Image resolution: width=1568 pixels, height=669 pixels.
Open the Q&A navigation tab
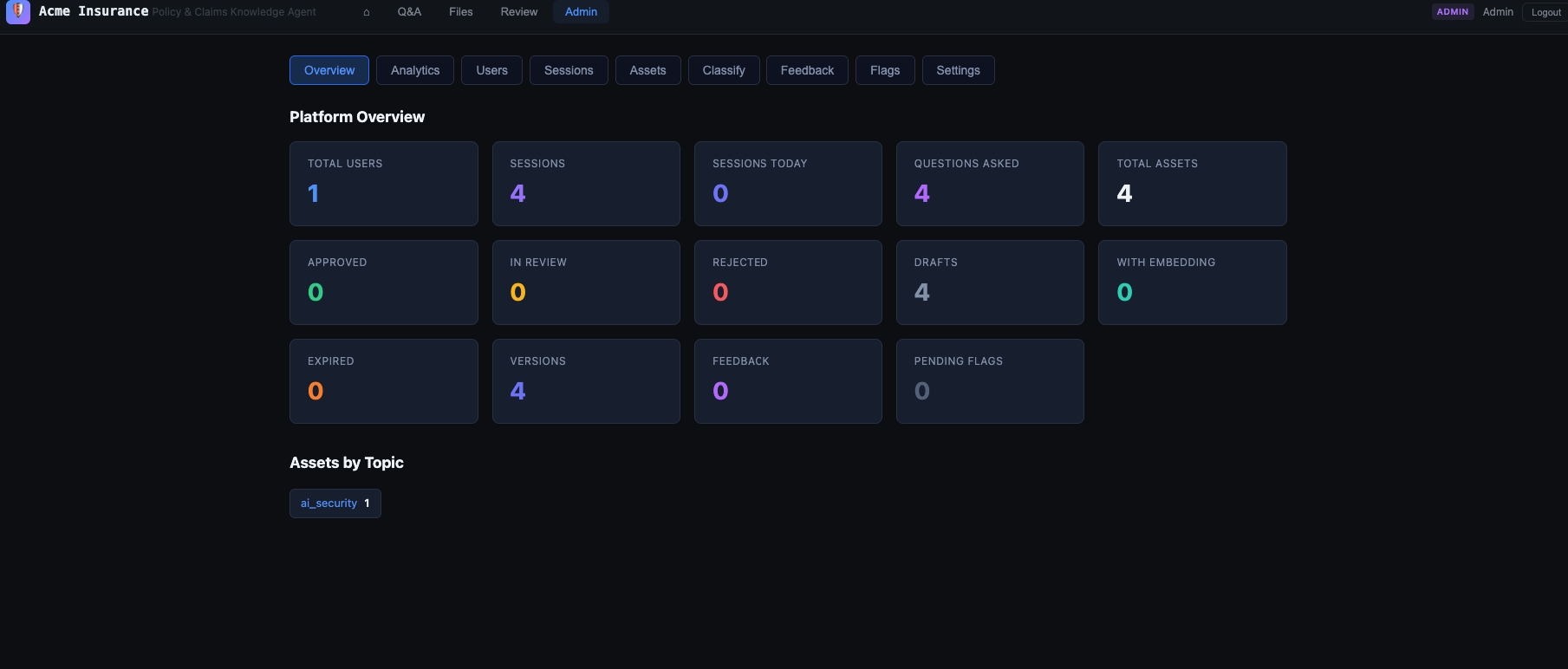click(x=409, y=12)
